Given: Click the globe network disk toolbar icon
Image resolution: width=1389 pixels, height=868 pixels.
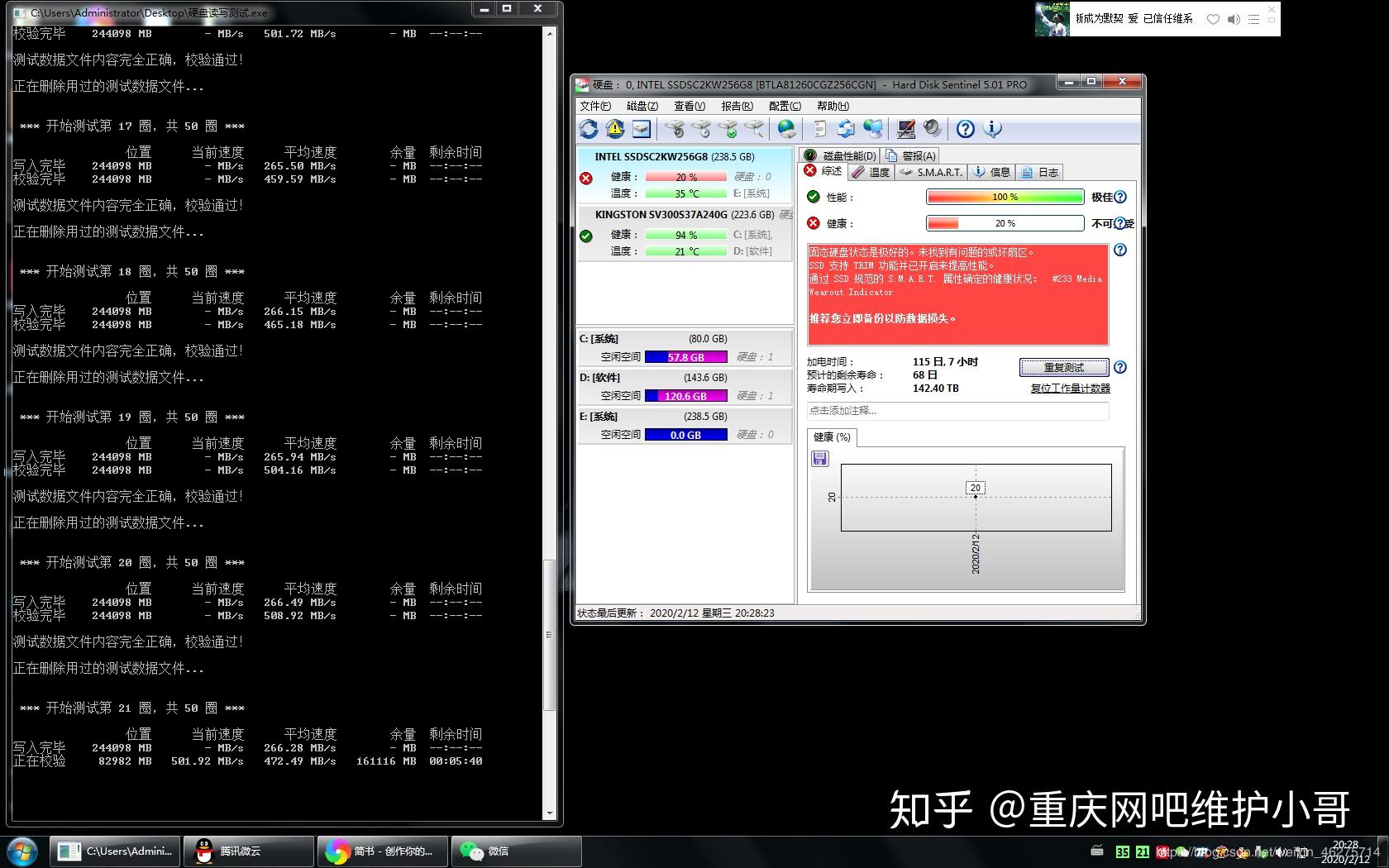Looking at the screenshot, I should 787,129.
